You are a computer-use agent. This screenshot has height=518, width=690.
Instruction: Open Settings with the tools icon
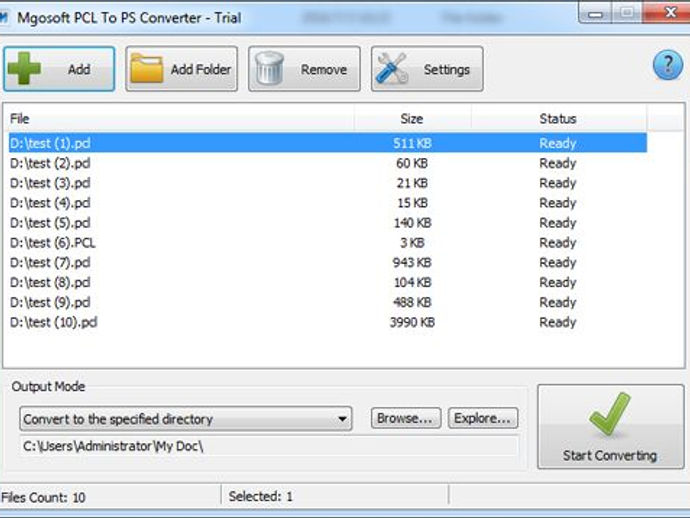tap(427, 69)
